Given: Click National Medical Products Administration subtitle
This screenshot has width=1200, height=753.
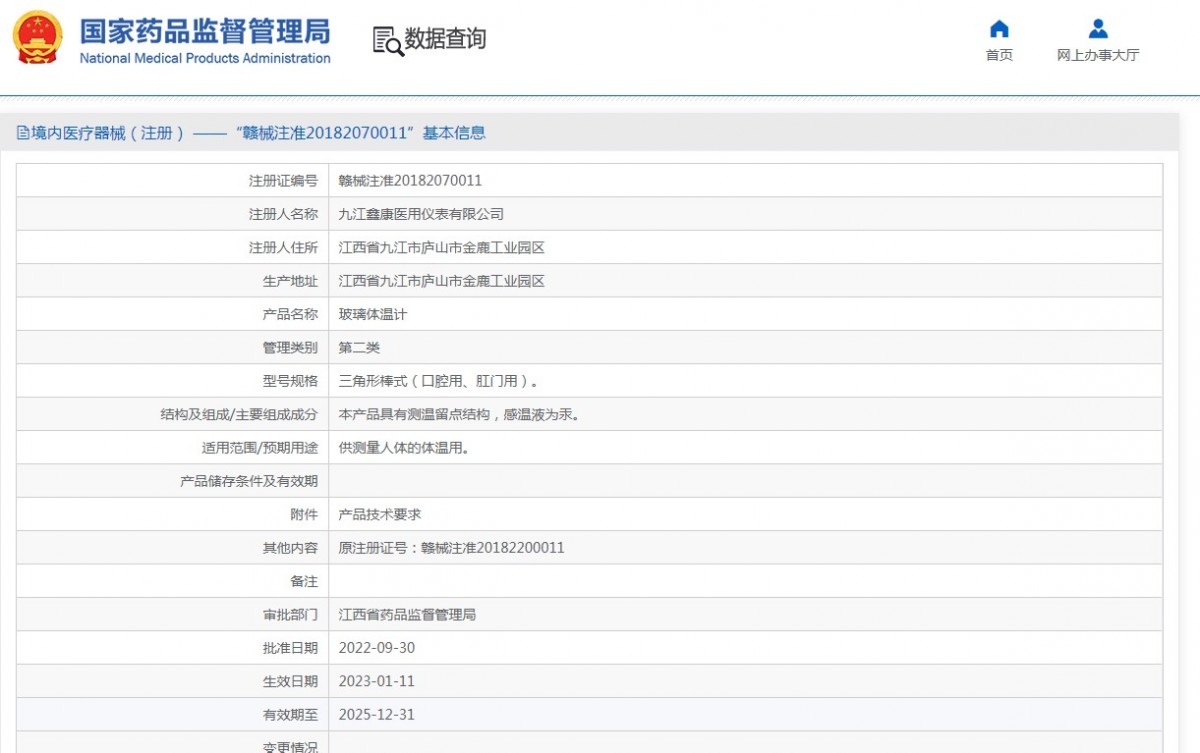Looking at the screenshot, I should (205, 58).
